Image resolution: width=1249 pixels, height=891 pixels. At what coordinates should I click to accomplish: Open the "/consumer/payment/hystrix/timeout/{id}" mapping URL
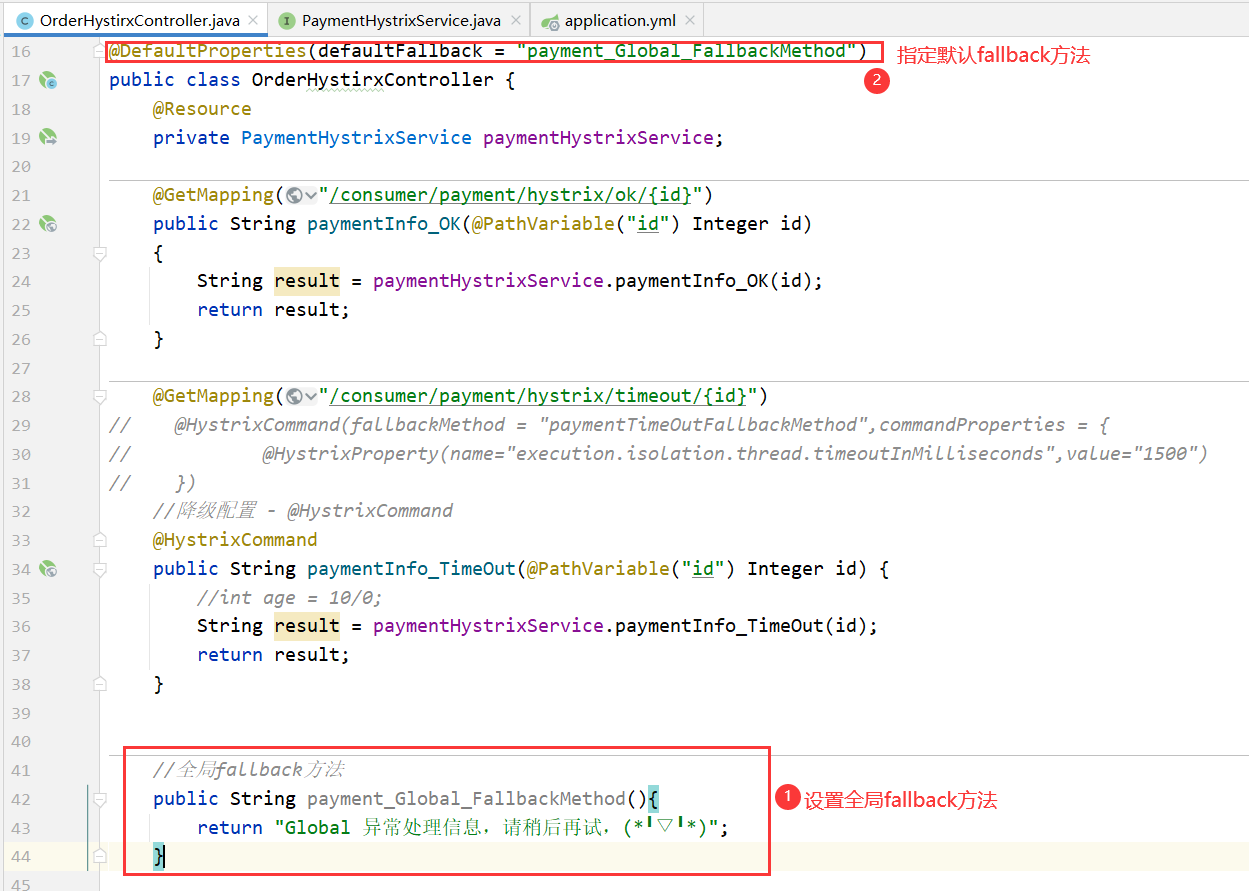539,396
